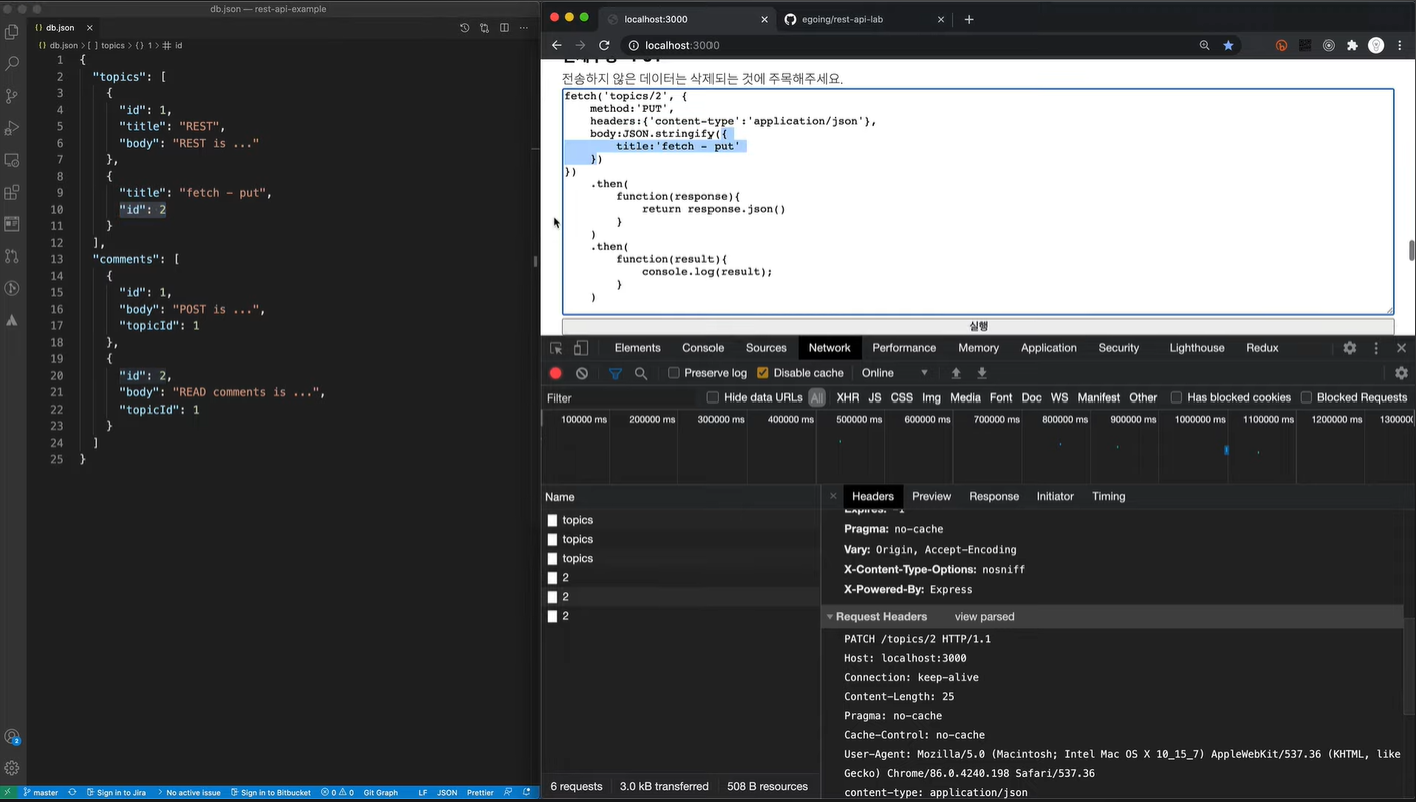Open the Manage gear in VS Code
Image resolution: width=1416 pixels, height=802 pixels.
tap(12, 768)
